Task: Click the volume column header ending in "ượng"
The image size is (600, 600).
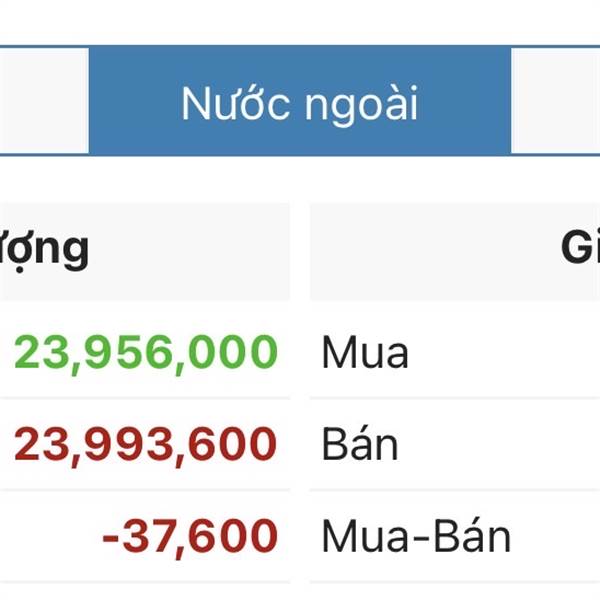Action: point(145,252)
